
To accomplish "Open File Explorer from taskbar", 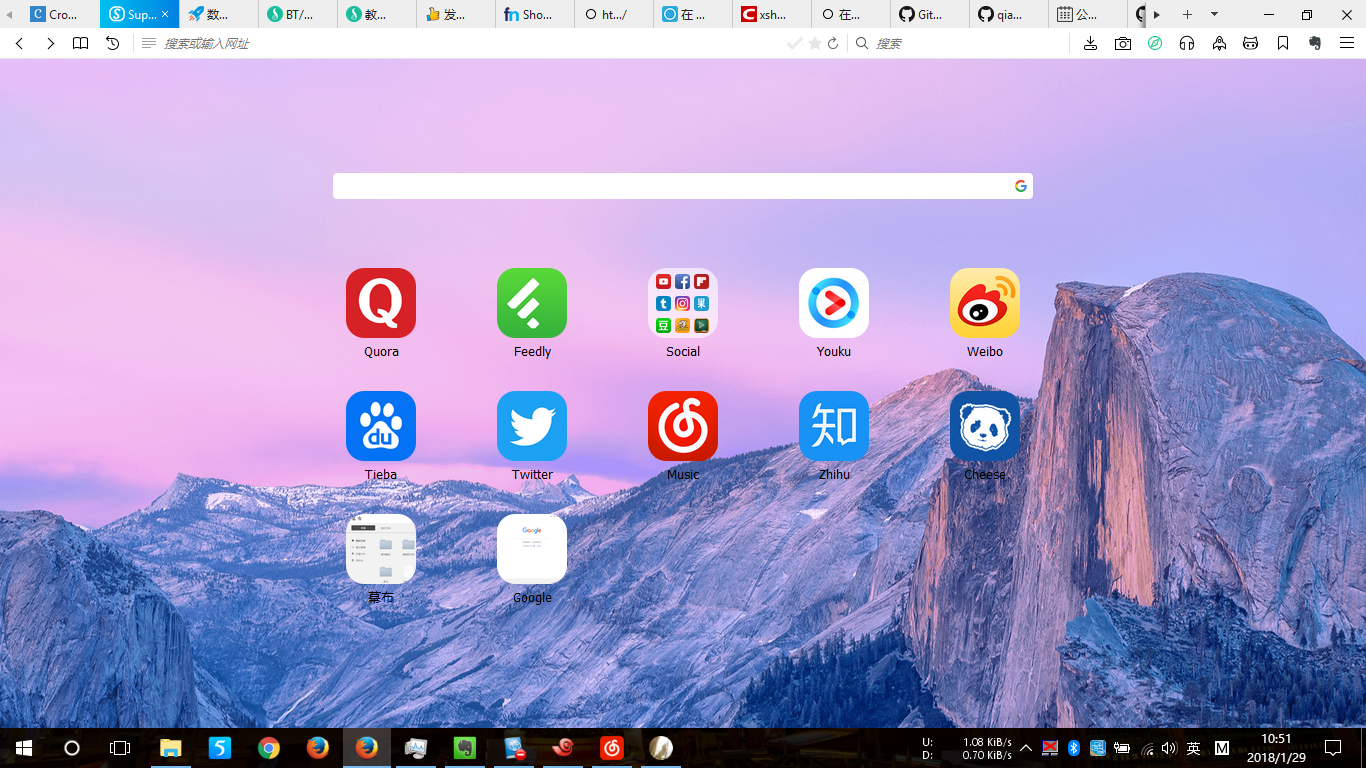I will tap(171, 748).
